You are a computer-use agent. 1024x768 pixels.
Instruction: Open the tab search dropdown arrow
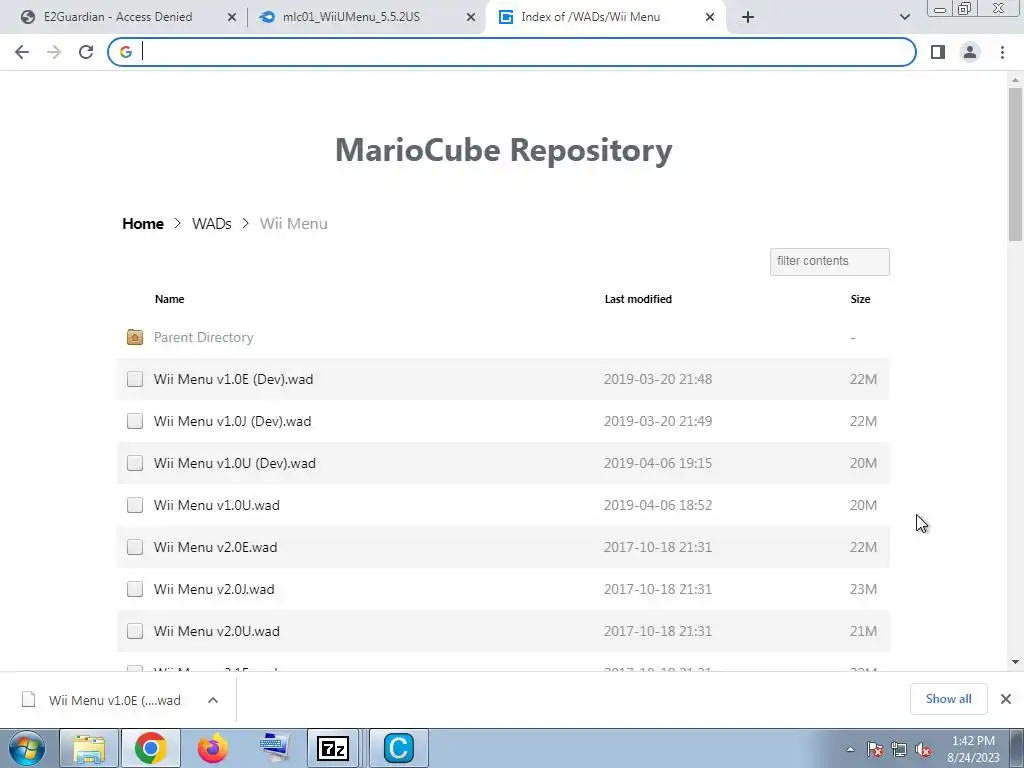tap(904, 17)
